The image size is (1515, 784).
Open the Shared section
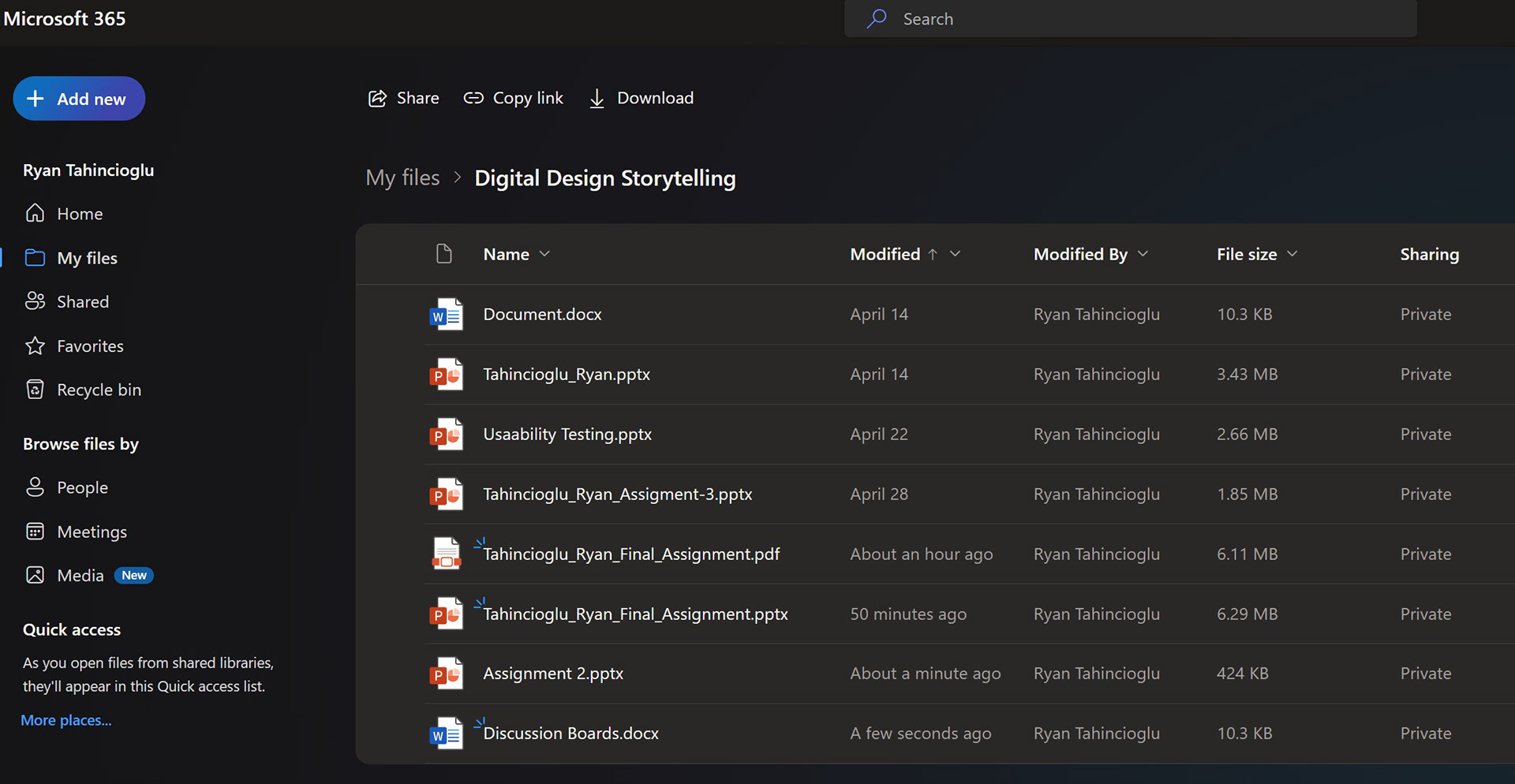tap(83, 301)
